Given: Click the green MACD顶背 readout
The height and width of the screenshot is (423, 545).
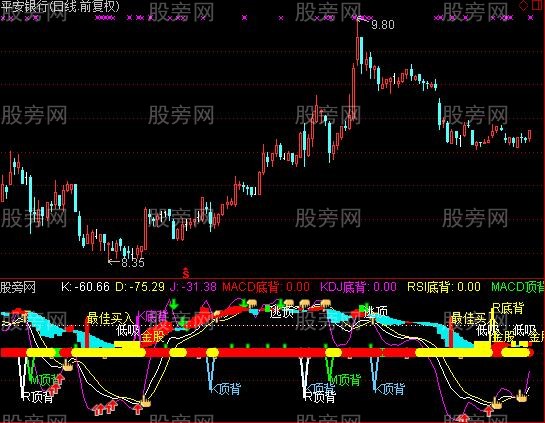Looking at the screenshot, I should pyautogui.click(x=518, y=287).
